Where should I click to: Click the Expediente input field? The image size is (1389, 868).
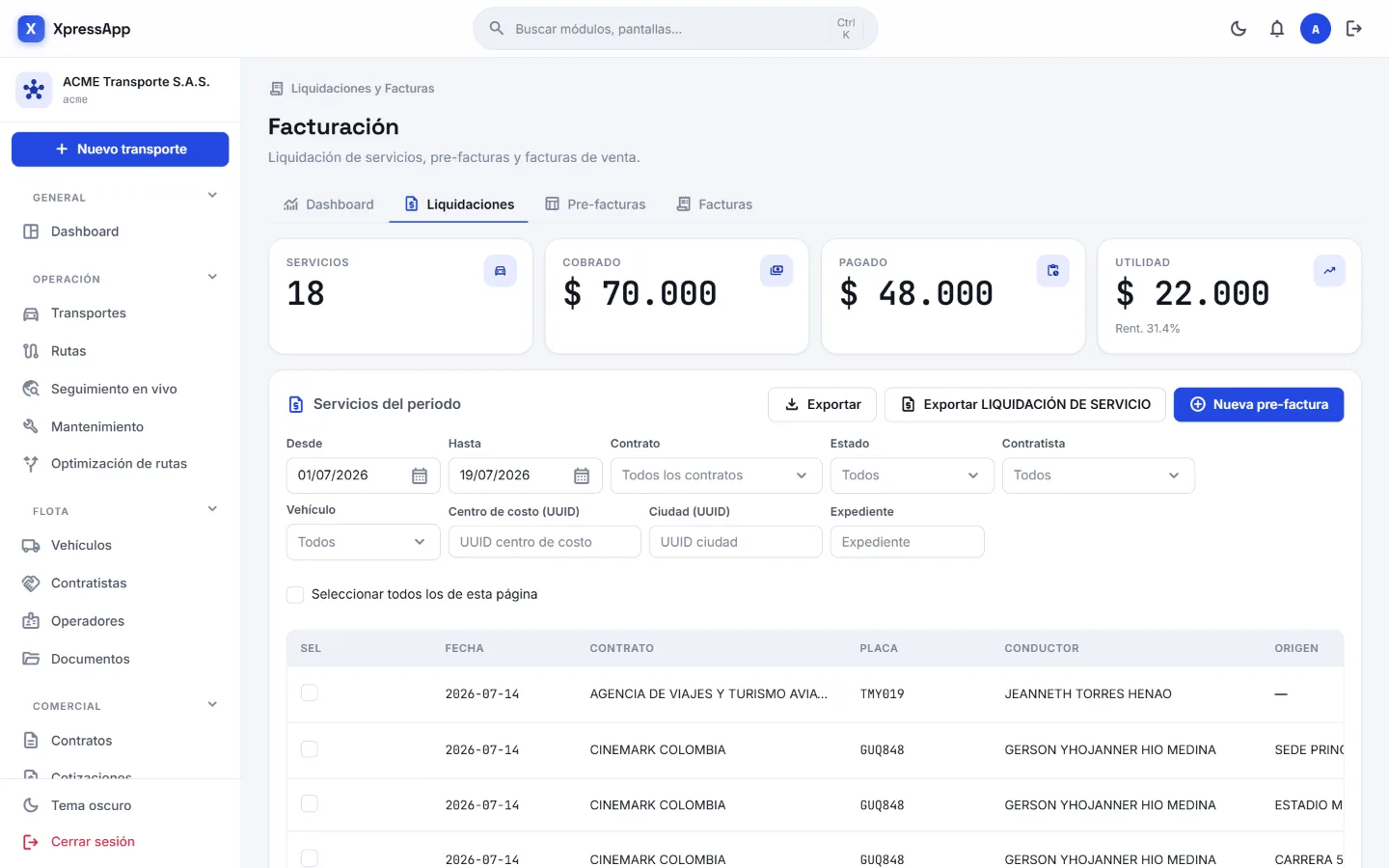[x=907, y=542]
